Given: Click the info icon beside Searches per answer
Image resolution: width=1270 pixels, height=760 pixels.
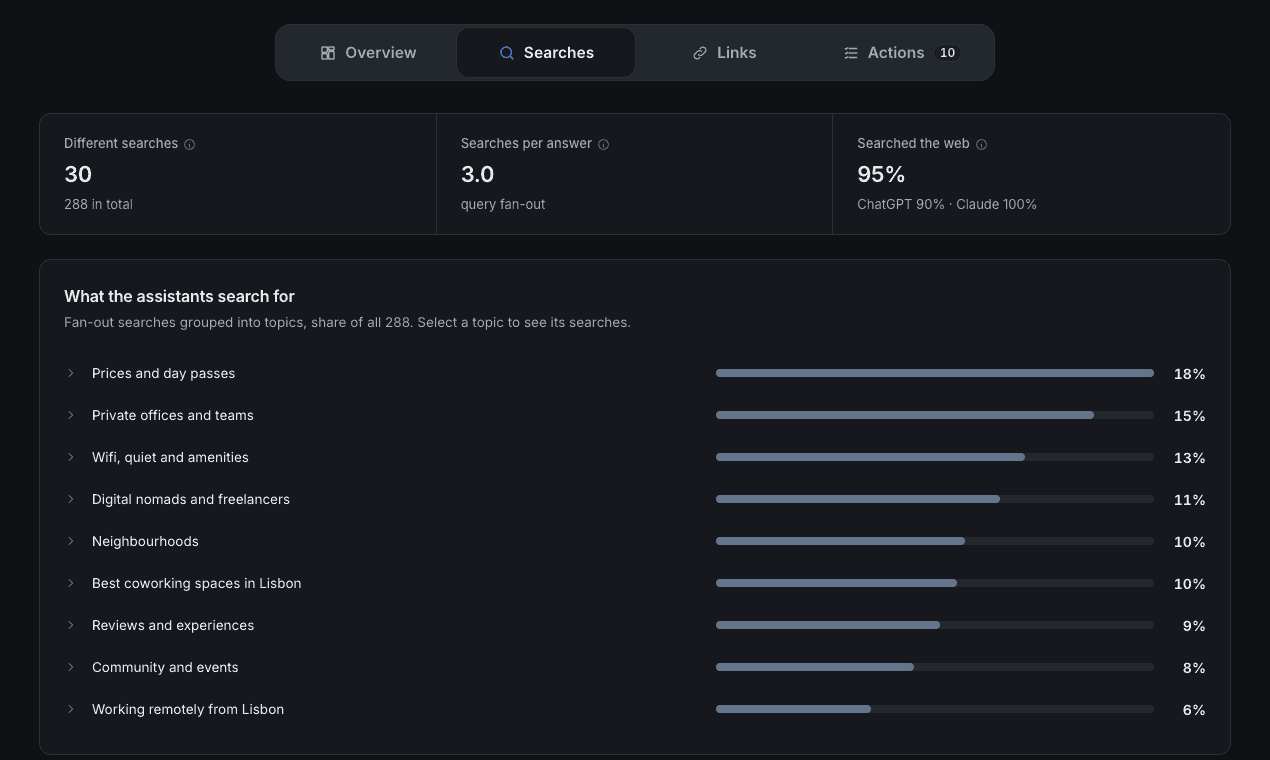Looking at the screenshot, I should (x=603, y=144).
